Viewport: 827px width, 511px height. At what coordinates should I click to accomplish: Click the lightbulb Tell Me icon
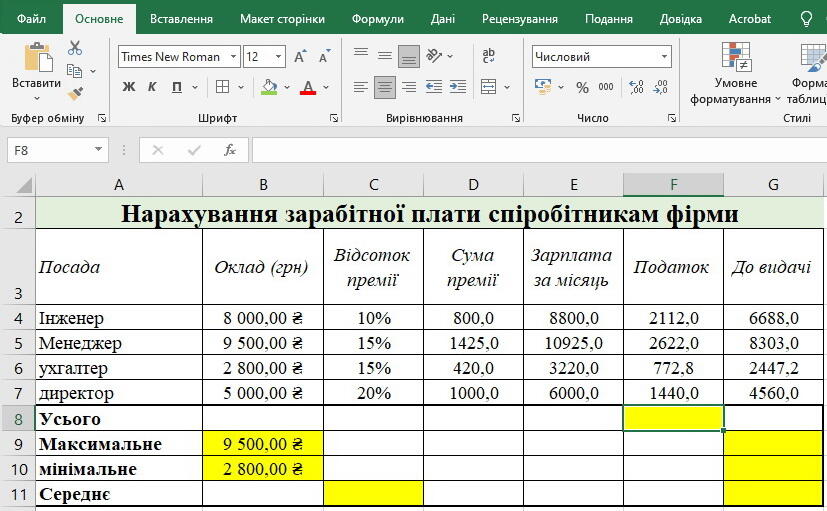[x=806, y=19]
